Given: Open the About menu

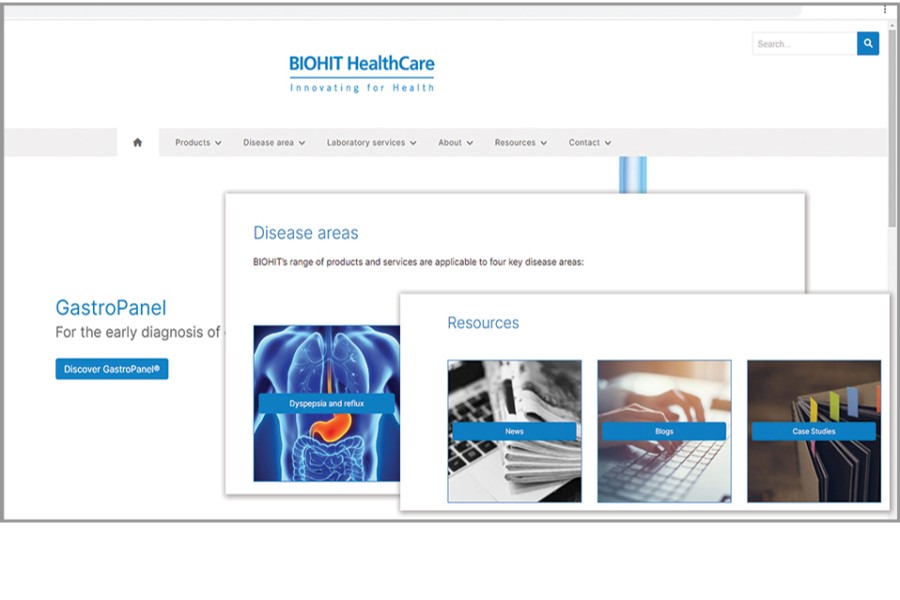Looking at the screenshot, I should click(x=455, y=142).
